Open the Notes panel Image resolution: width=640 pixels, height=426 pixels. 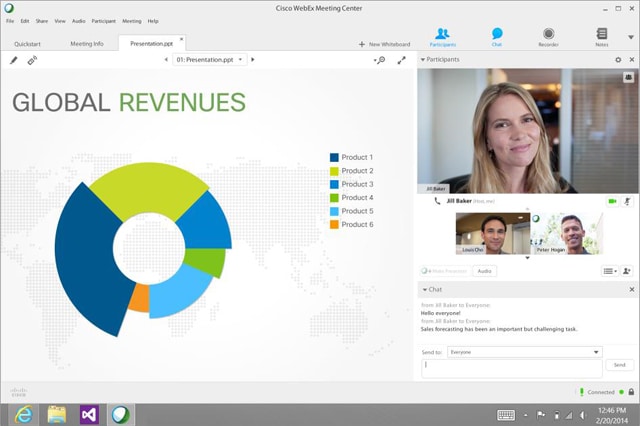[602, 37]
